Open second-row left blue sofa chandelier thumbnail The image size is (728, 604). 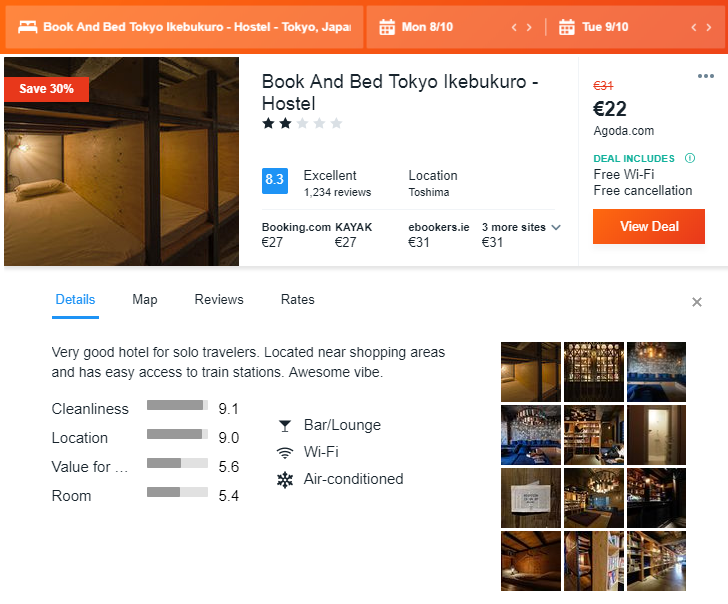531,435
